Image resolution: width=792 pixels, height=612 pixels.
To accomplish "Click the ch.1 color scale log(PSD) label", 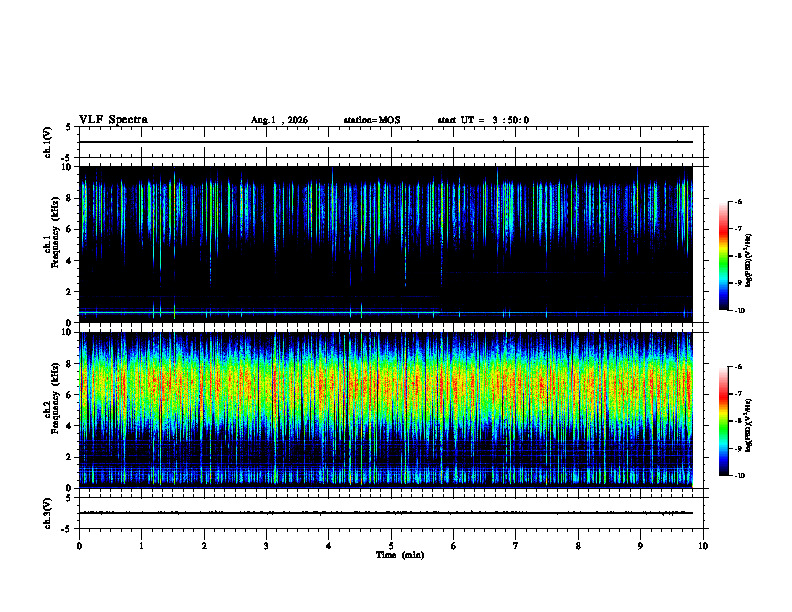I will click(x=748, y=261).
